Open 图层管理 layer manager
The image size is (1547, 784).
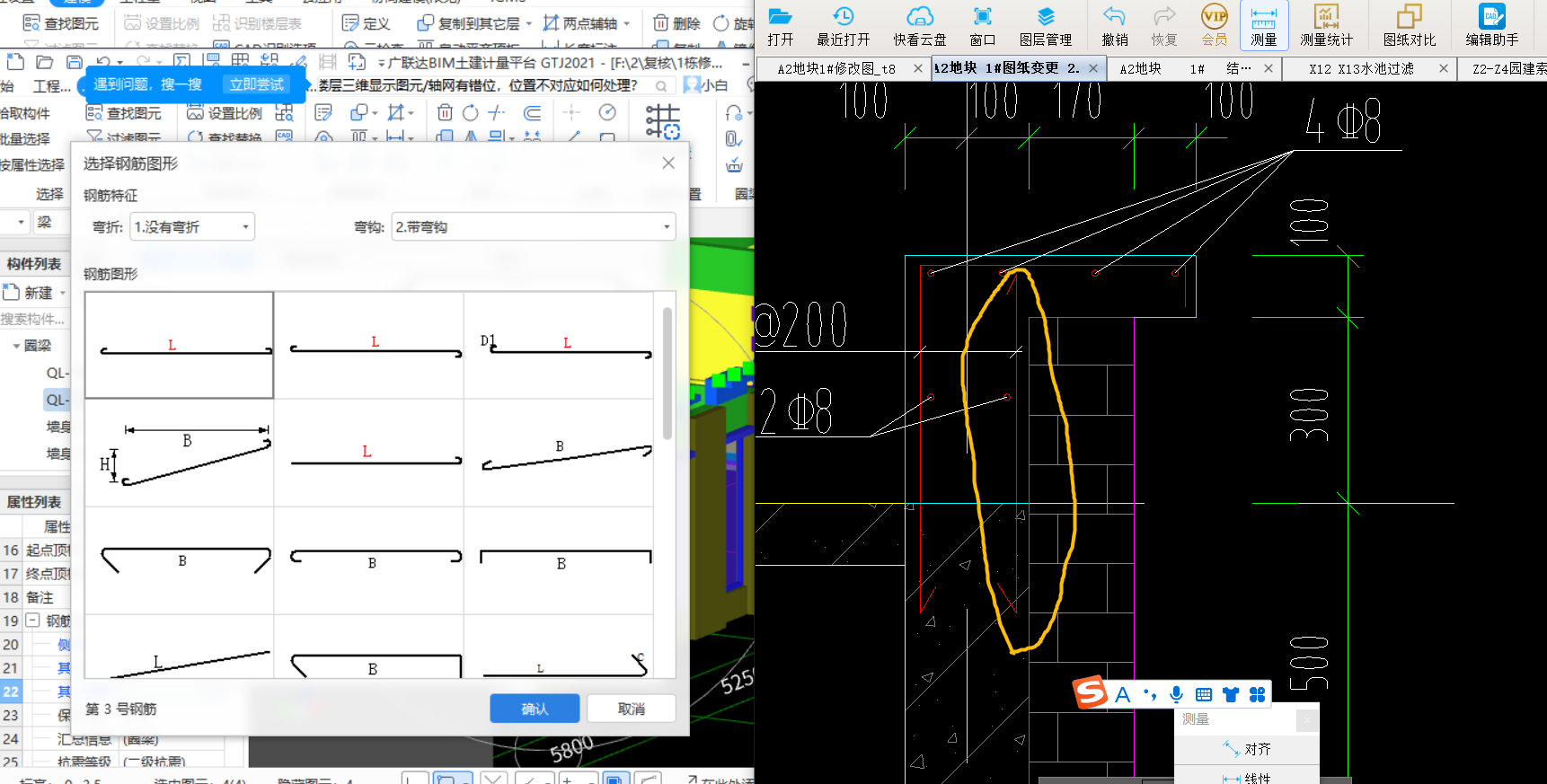point(1045,26)
